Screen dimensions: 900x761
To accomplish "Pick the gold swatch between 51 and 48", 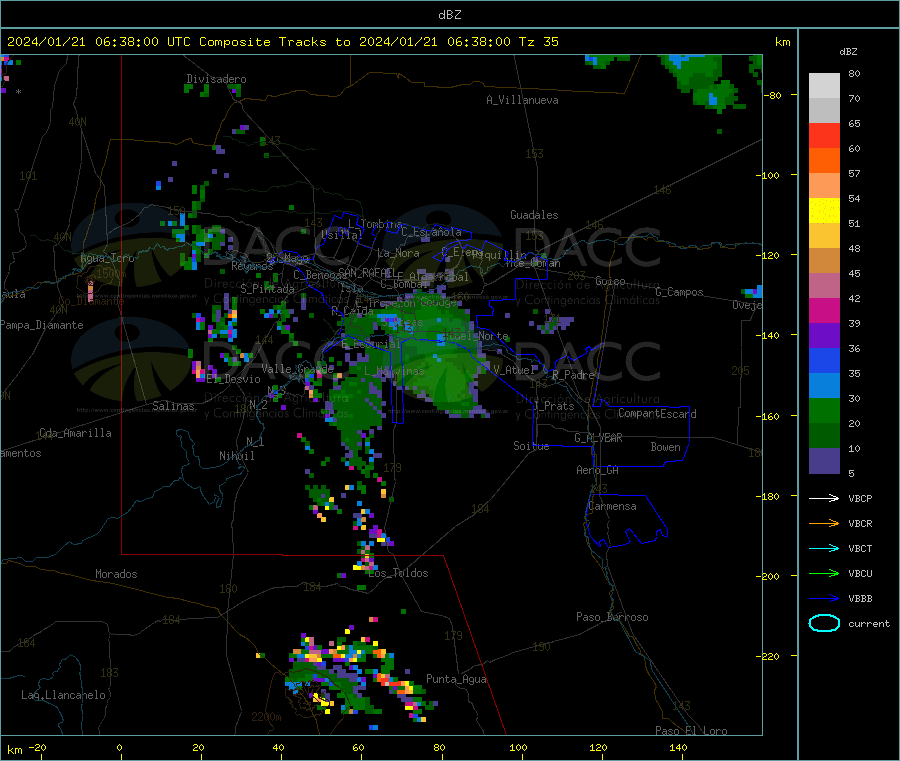I will point(824,236).
